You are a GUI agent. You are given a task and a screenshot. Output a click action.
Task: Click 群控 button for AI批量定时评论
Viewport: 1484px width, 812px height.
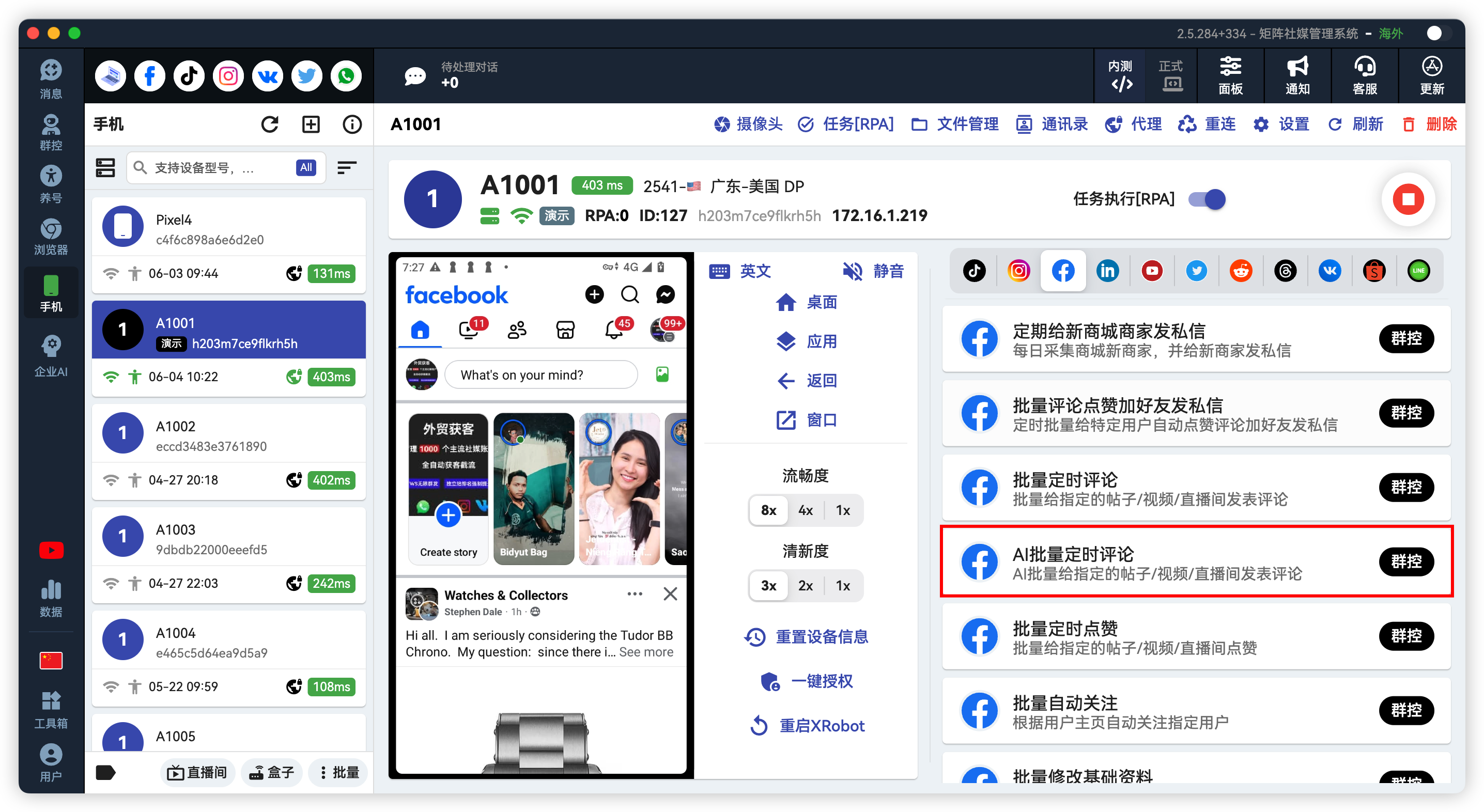pyautogui.click(x=1406, y=561)
